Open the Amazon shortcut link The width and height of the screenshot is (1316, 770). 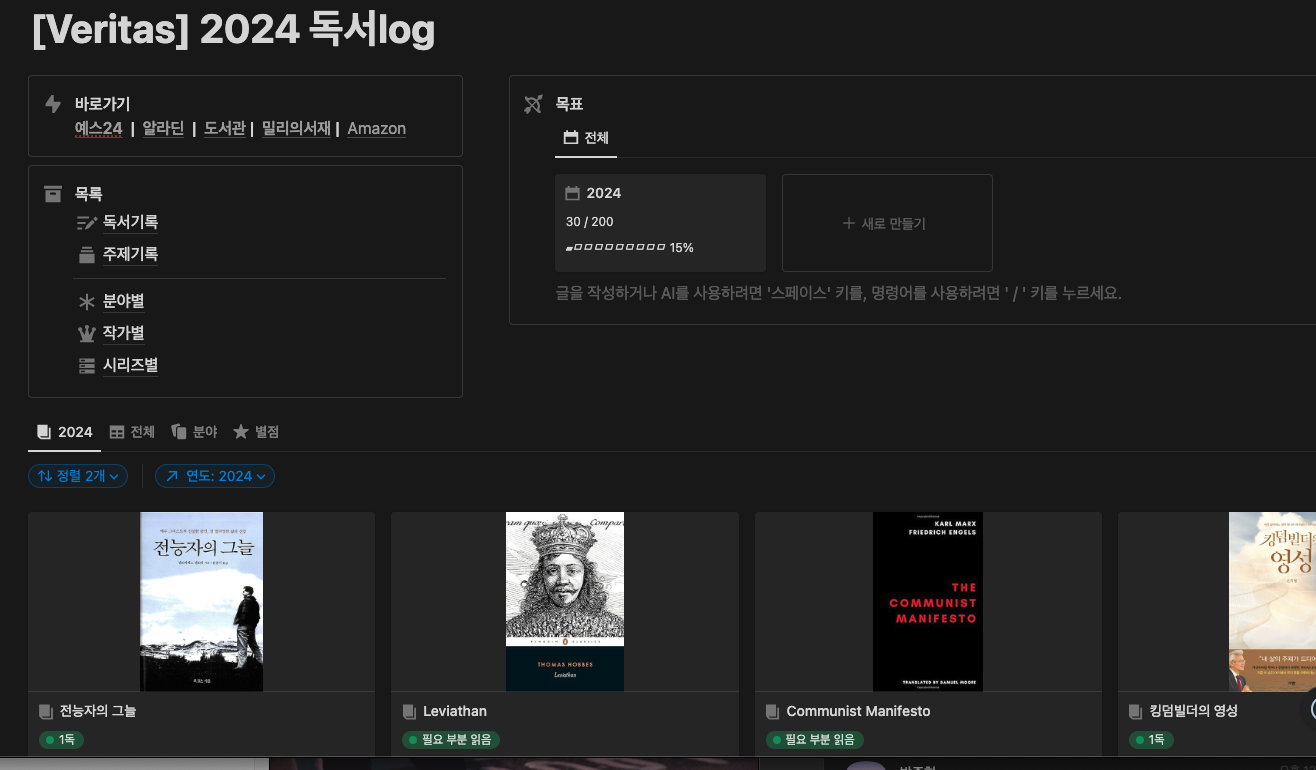(x=377, y=128)
